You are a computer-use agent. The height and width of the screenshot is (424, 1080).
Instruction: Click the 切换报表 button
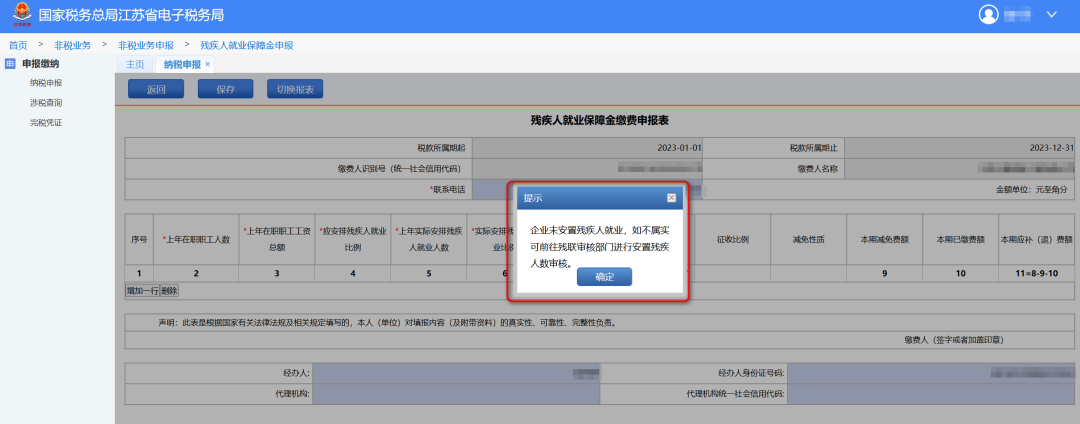[295, 89]
